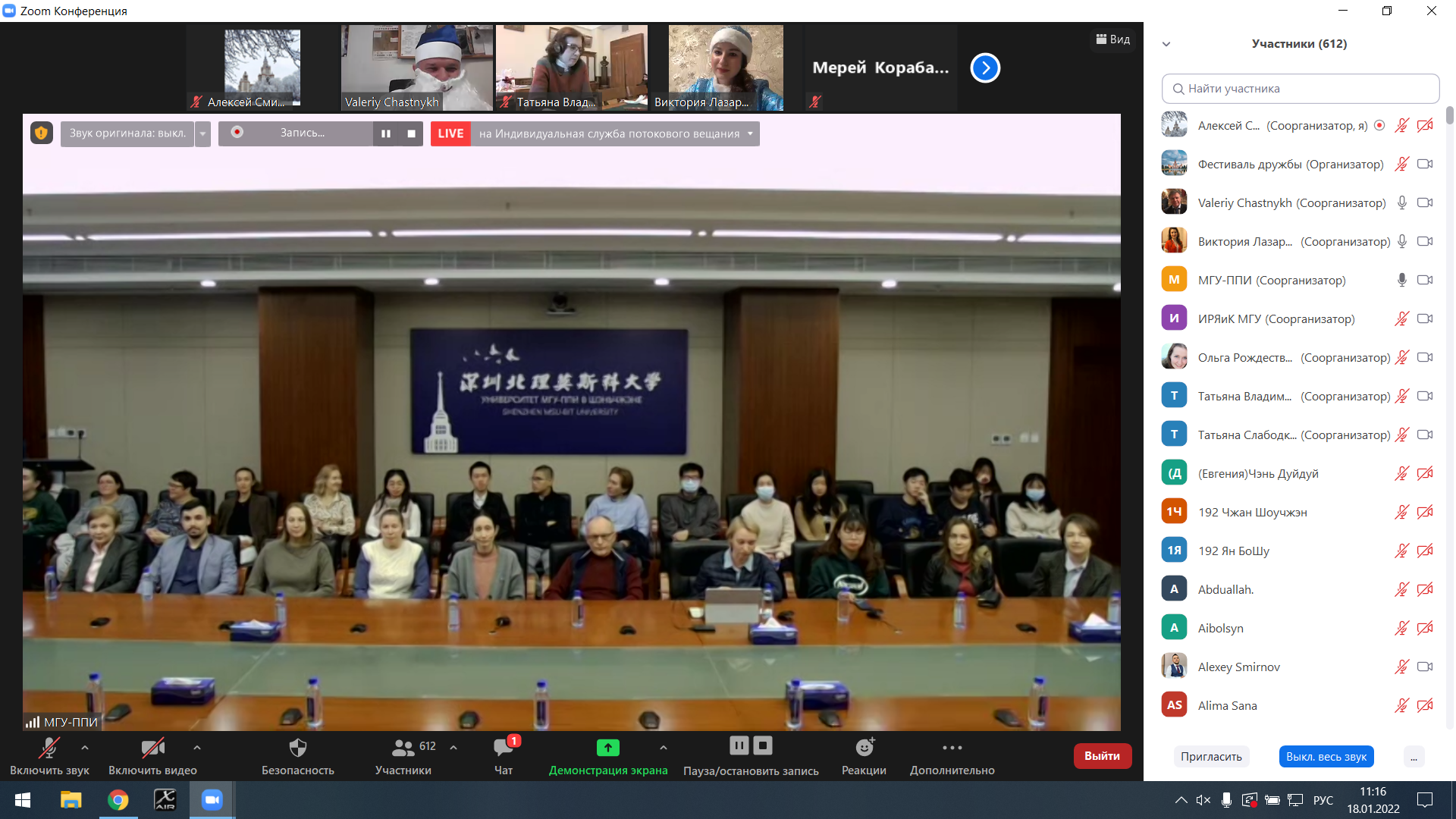Open the Chat panel icon

click(x=503, y=748)
